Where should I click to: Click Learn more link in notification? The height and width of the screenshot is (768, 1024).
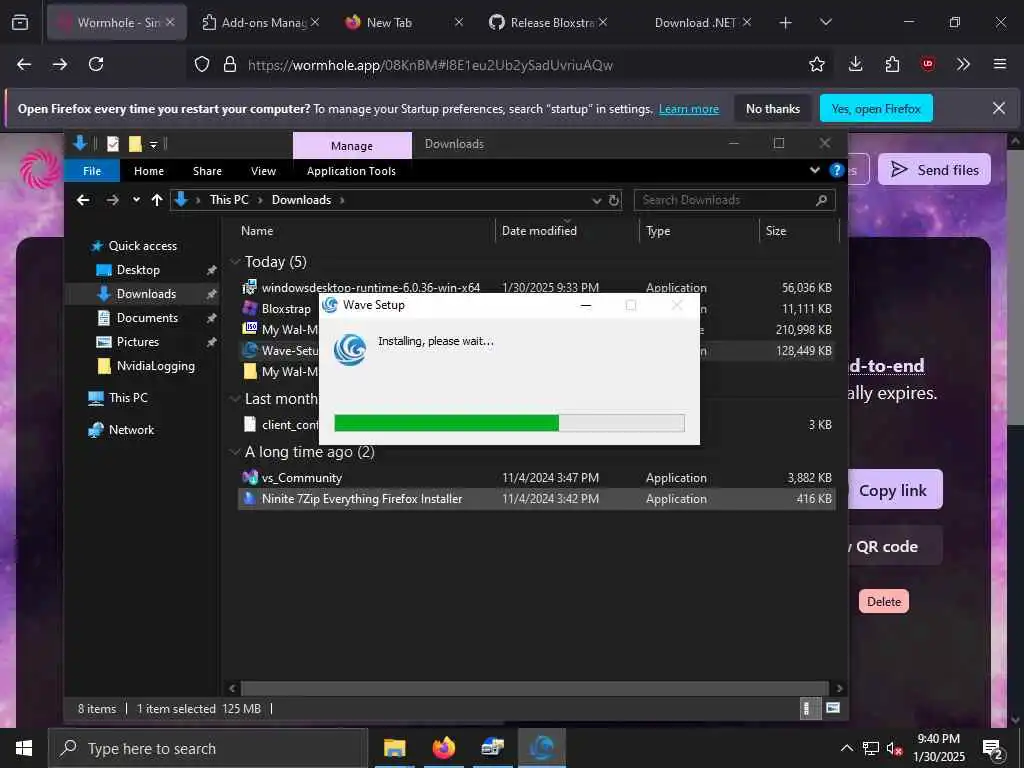[689, 109]
